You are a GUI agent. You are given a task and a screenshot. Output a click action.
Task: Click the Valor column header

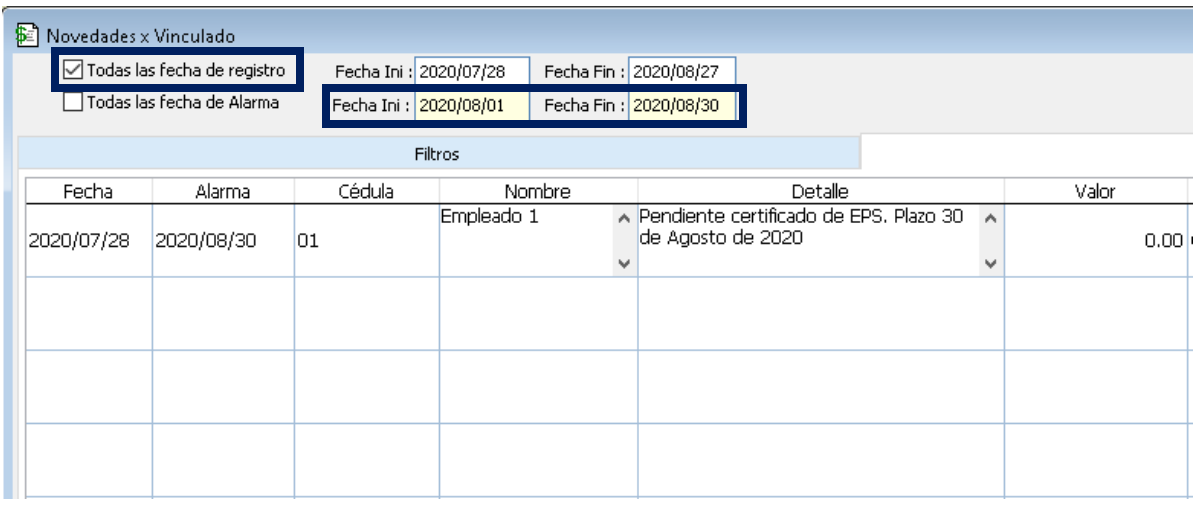(x=1095, y=191)
